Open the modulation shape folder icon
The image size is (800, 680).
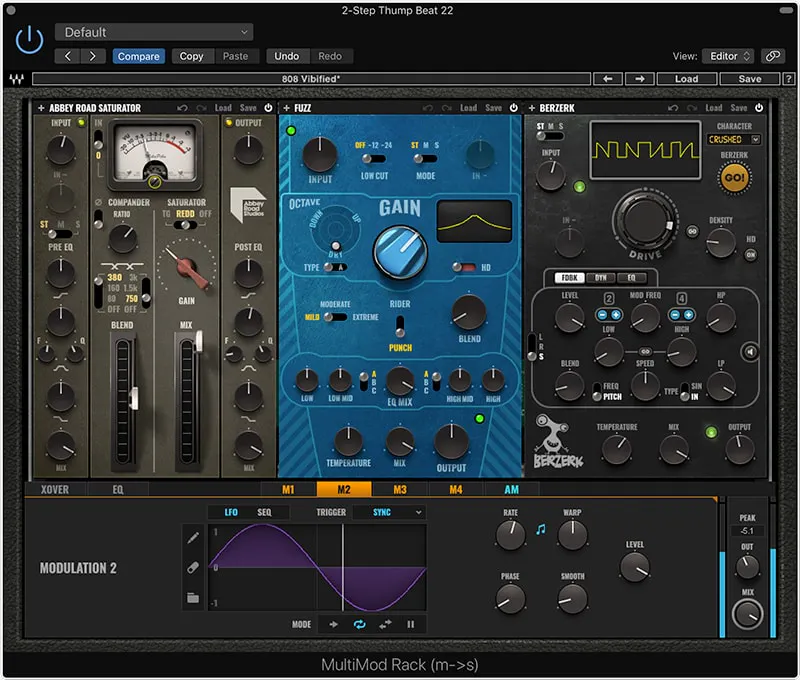[193, 597]
